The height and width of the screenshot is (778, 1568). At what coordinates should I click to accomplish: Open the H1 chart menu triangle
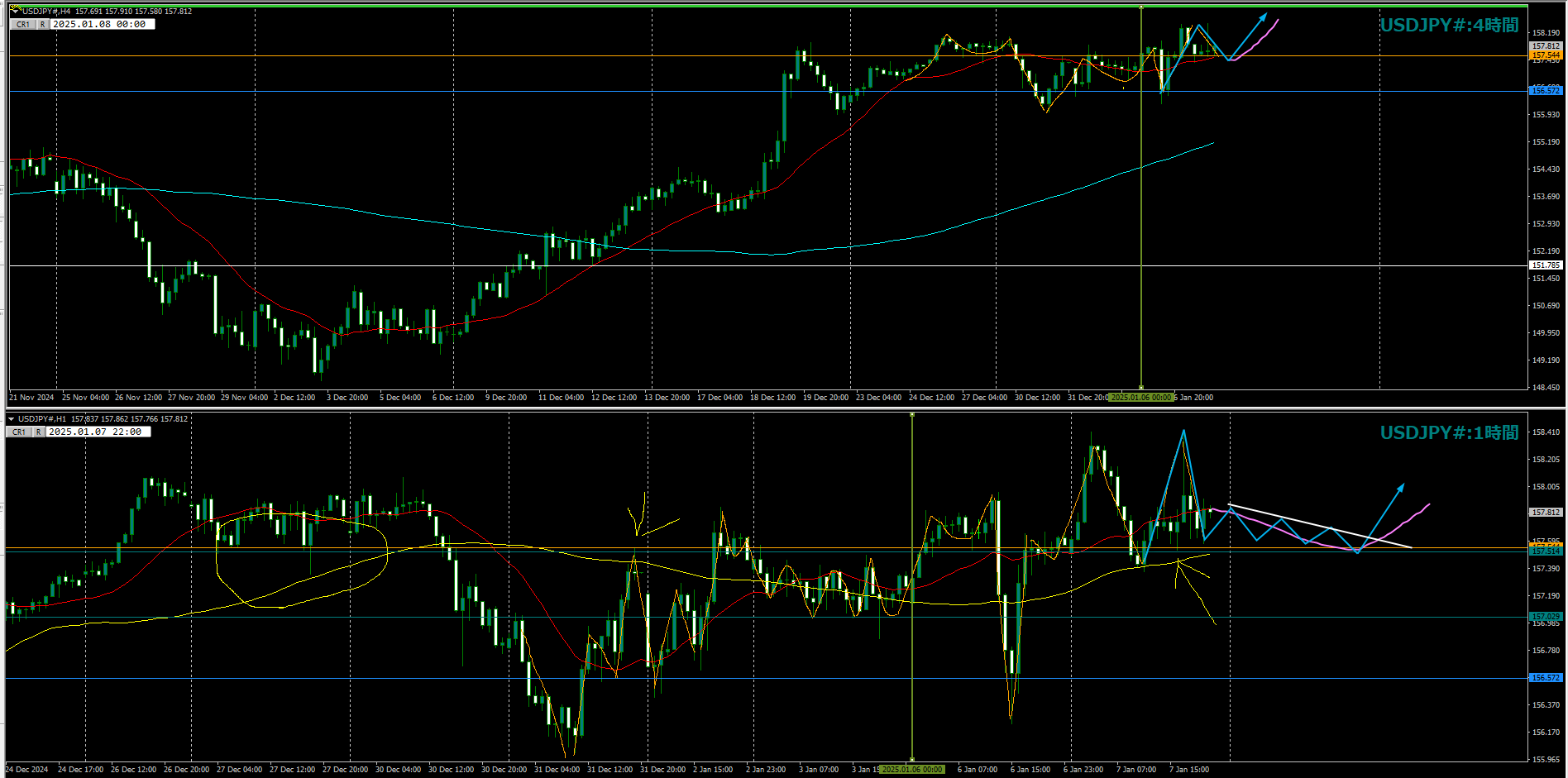pyautogui.click(x=12, y=419)
